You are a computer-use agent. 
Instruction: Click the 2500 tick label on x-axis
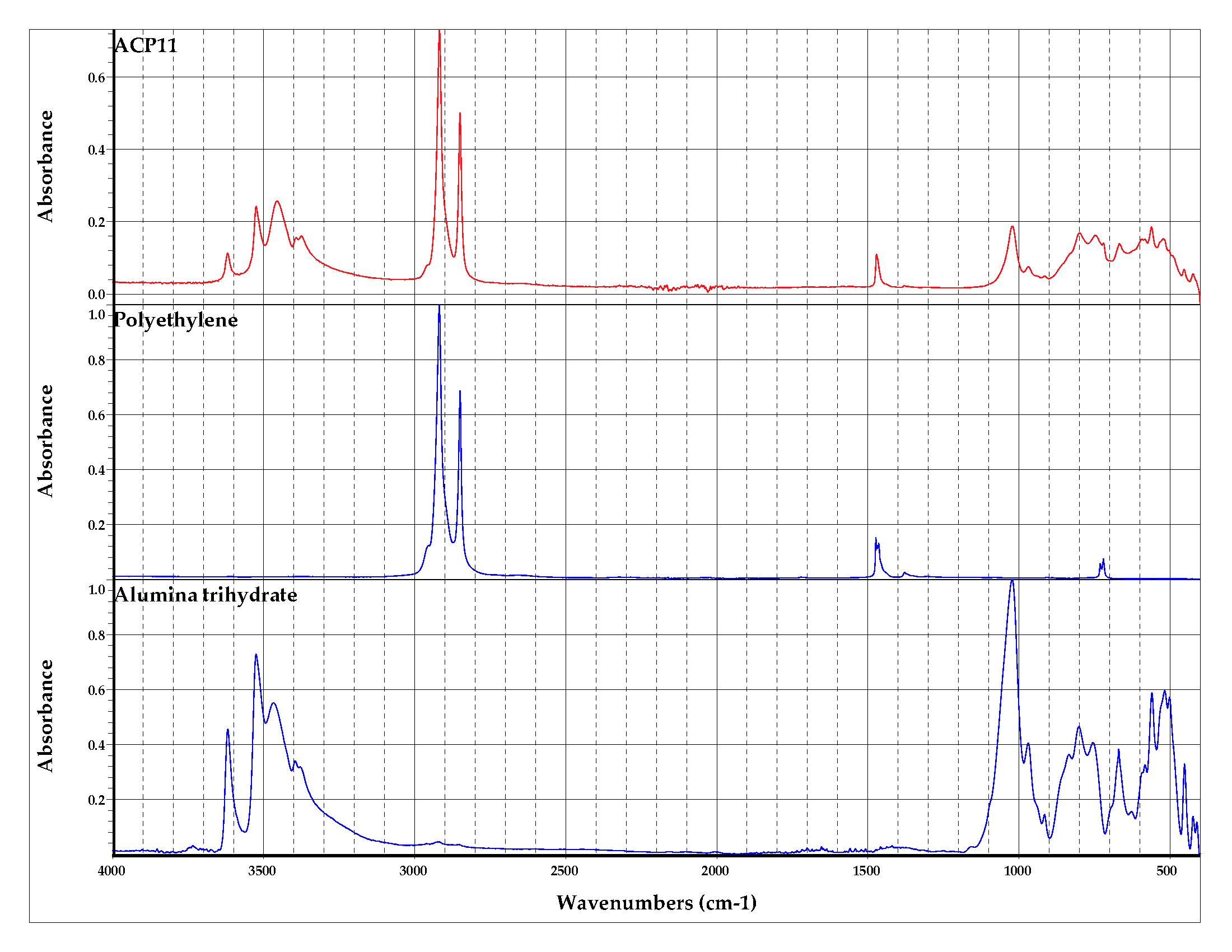(565, 871)
